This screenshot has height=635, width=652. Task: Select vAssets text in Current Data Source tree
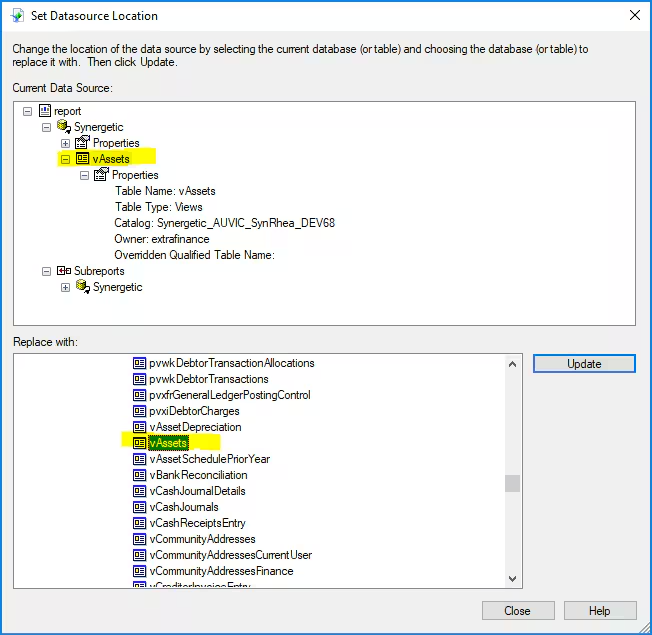tap(111, 159)
